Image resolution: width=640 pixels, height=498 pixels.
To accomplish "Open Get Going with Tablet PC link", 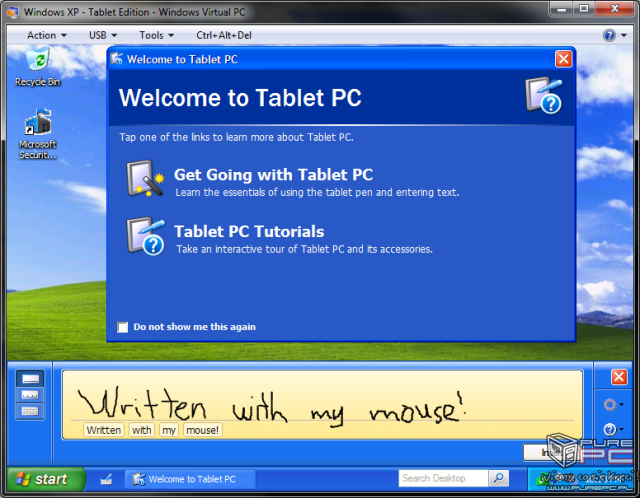I will coord(273,175).
